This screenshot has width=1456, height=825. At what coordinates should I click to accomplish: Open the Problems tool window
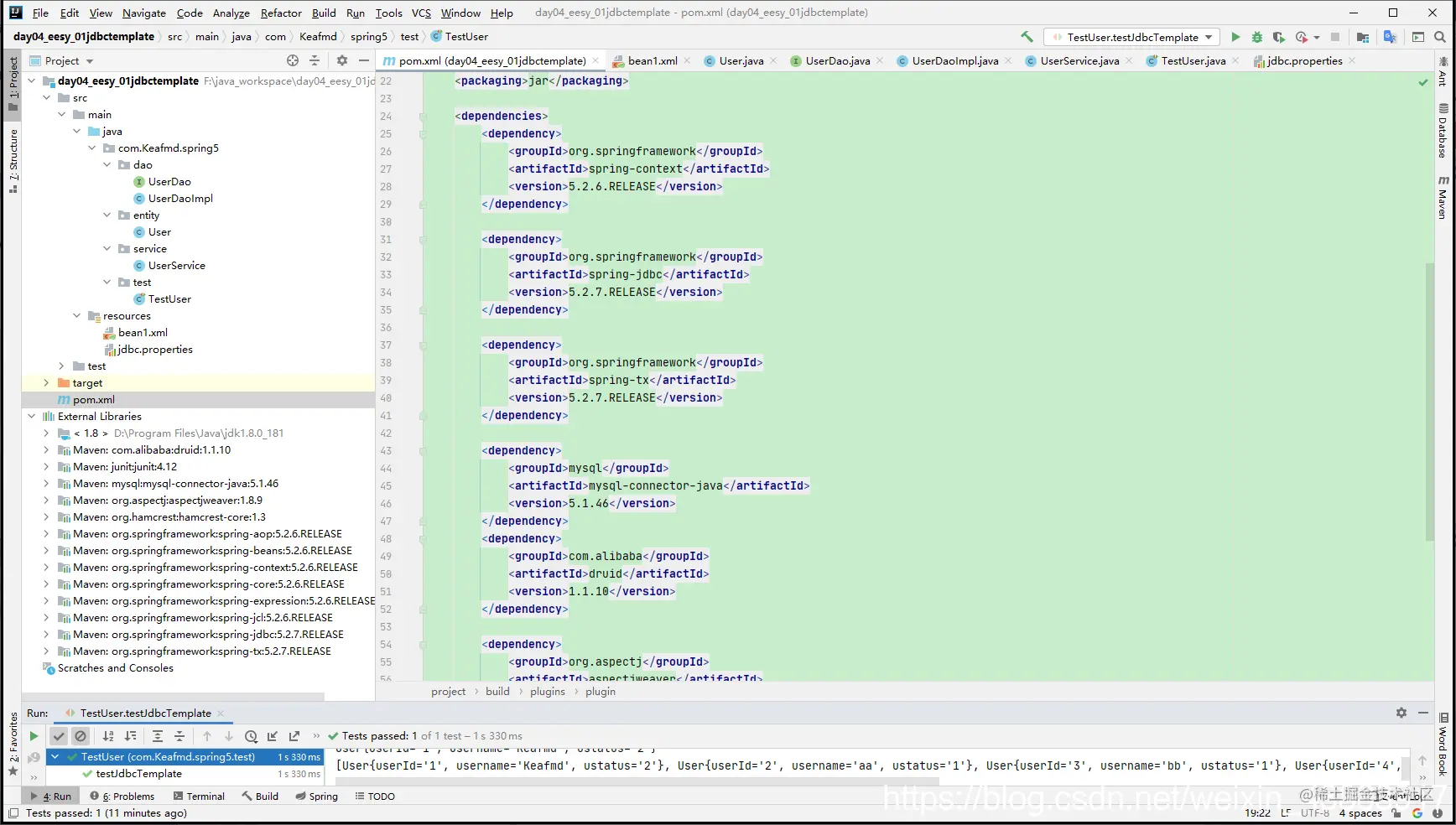click(122, 796)
